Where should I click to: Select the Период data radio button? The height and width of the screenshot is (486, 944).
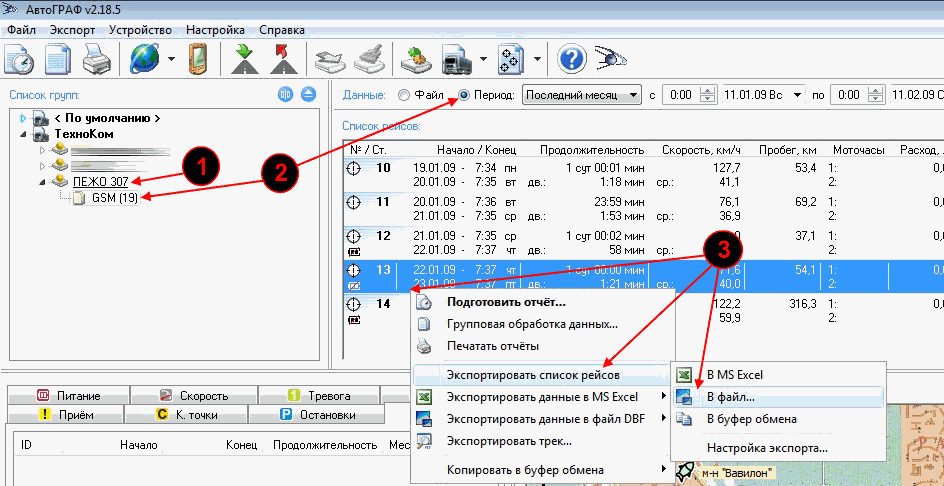pyautogui.click(x=465, y=96)
